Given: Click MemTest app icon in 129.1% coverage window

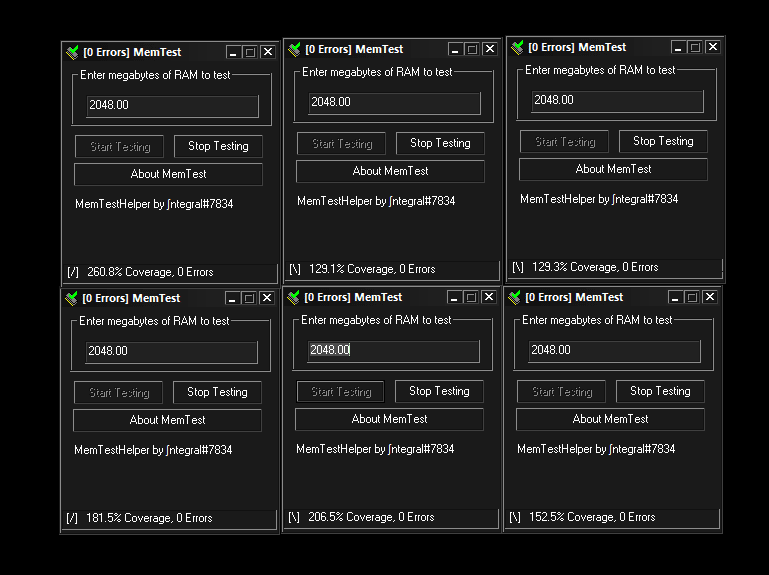Looking at the screenshot, I should [294, 49].
